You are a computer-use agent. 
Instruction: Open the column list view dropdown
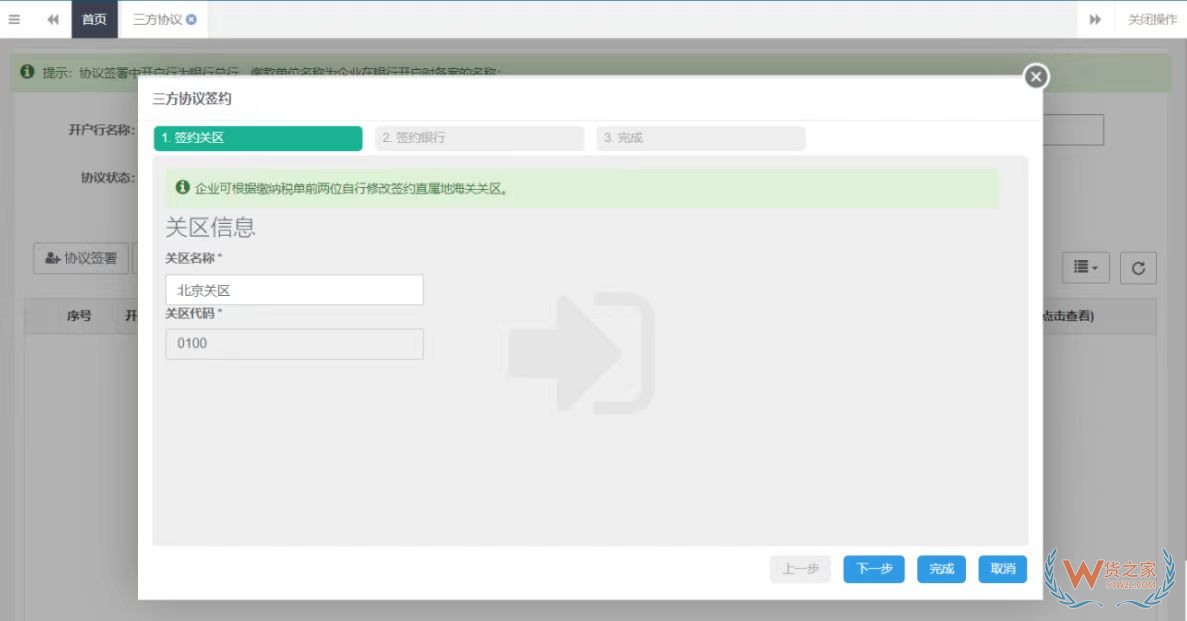point(1085,267)
